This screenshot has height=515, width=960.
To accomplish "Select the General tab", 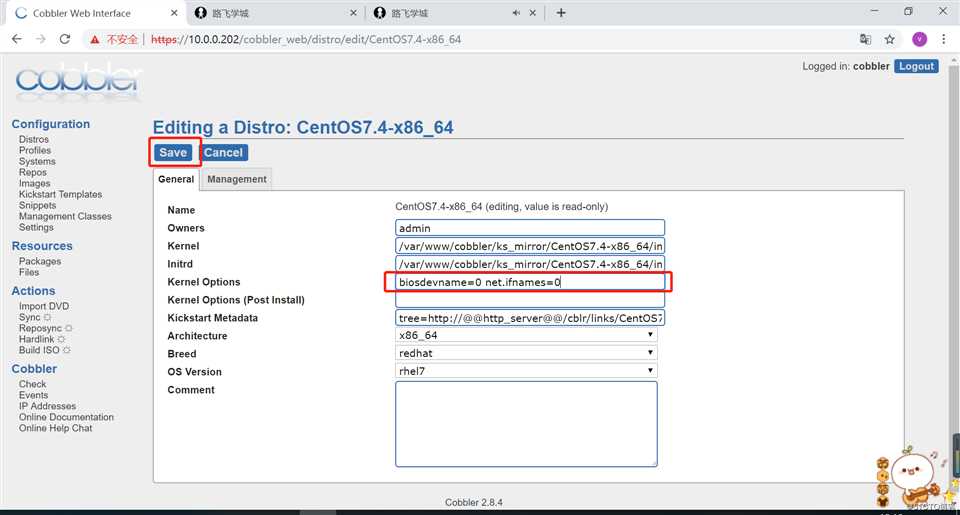I will (176, 179).
